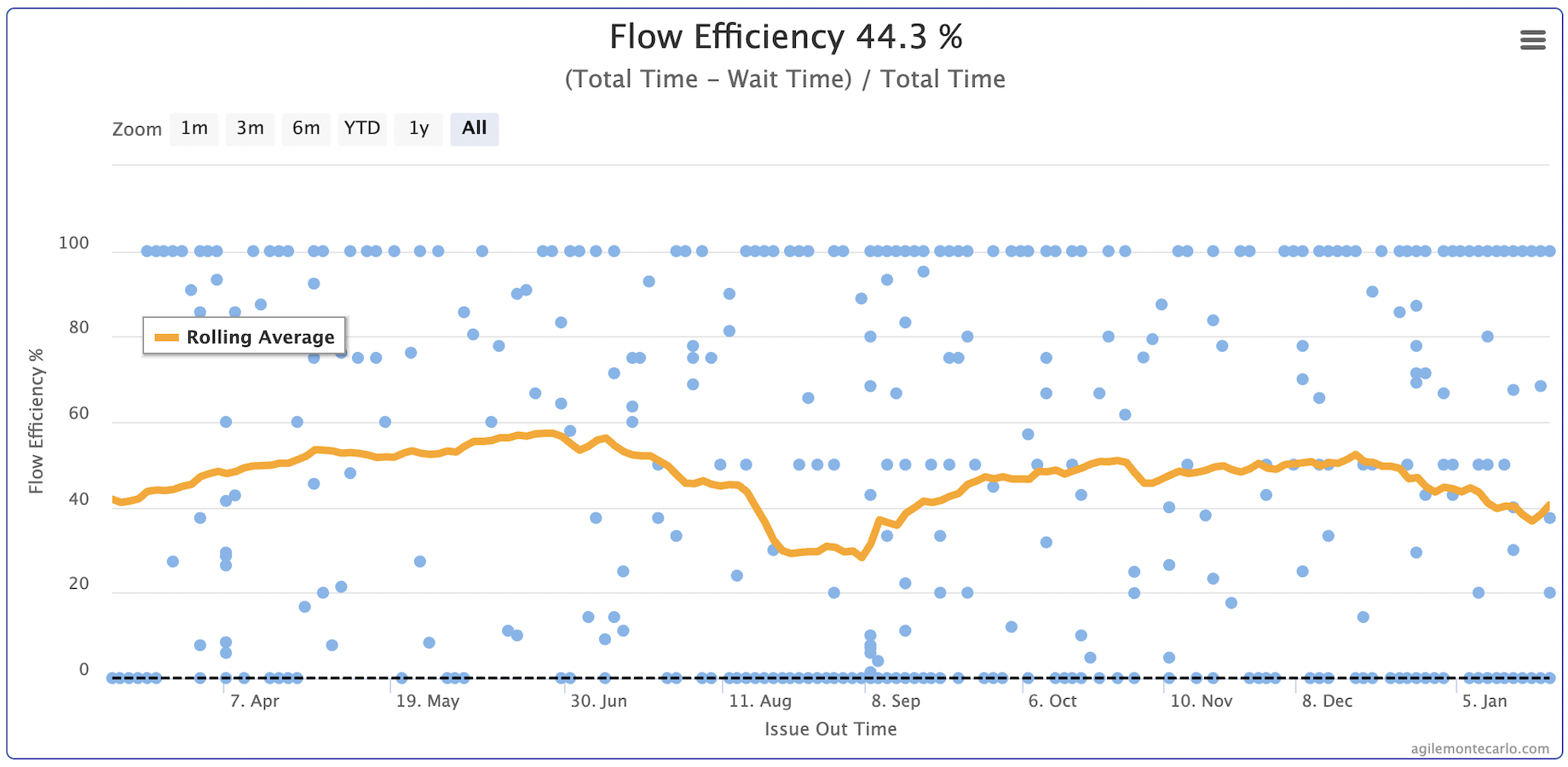Select the 1m zoom range
The height and width of the screenshot is (767, 1568).
click(x=193, y=129)
